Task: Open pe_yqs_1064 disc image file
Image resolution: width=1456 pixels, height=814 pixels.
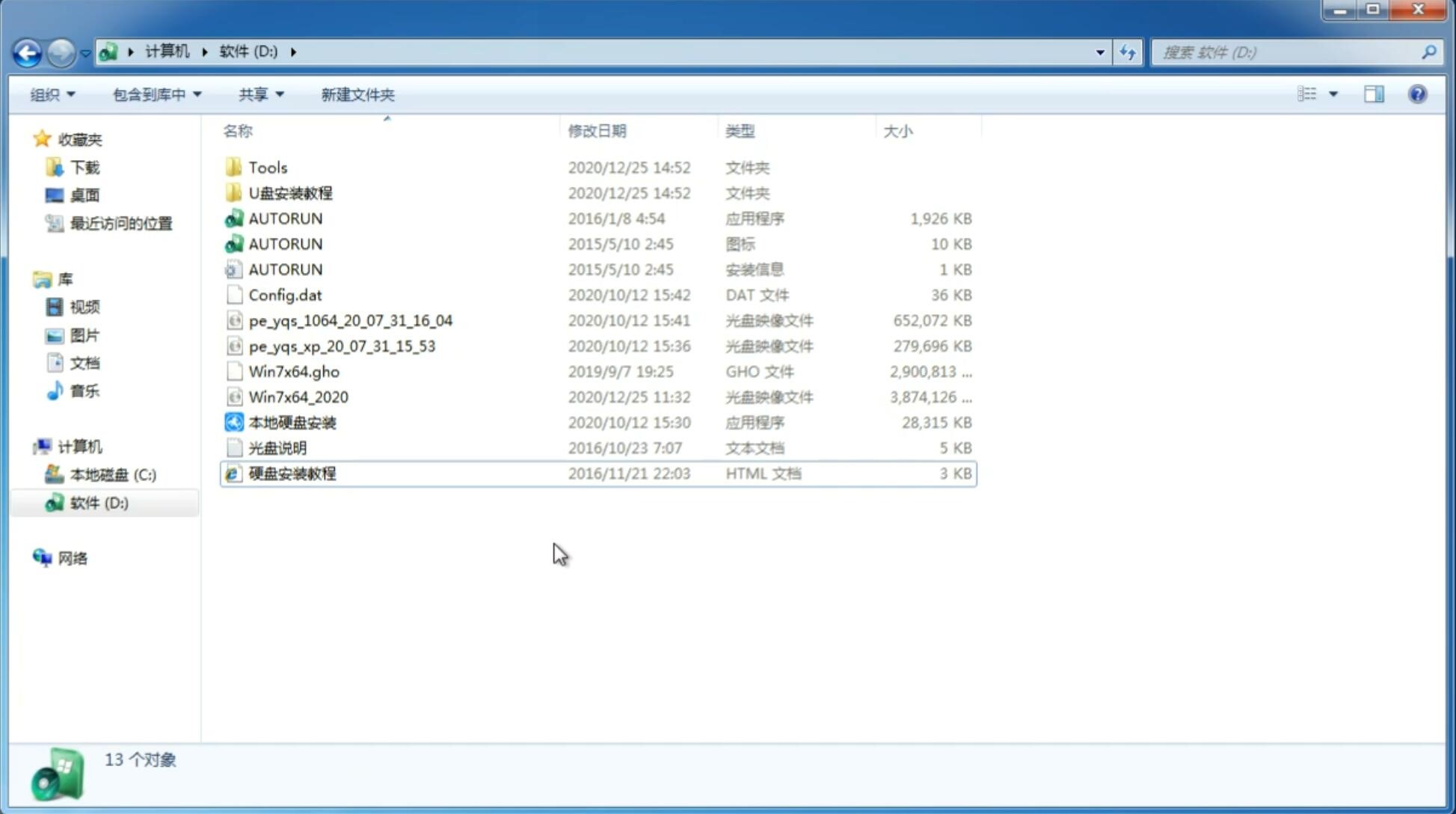Action: tap(350, 320)
